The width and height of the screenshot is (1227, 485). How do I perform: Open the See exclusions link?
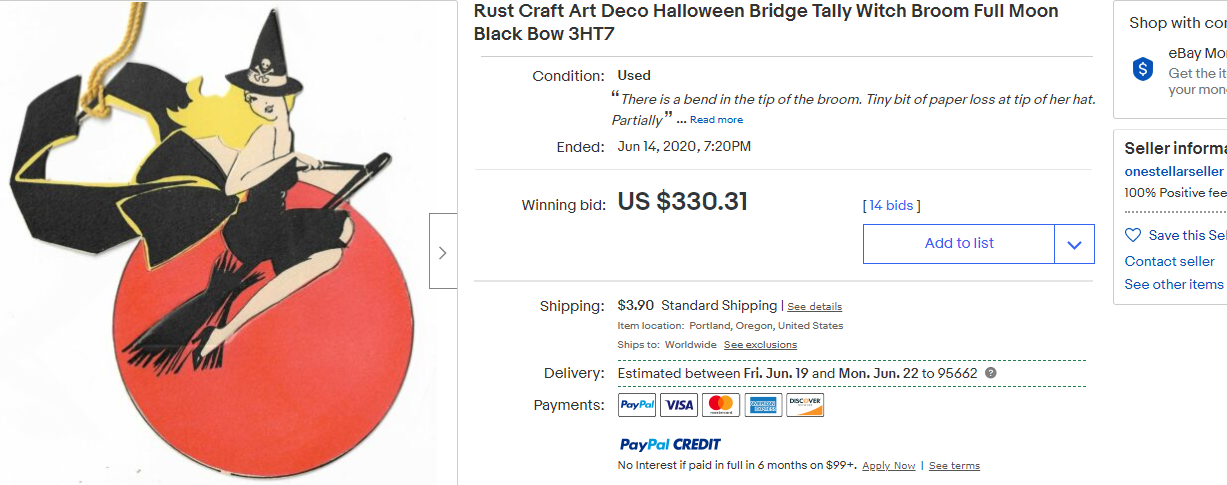click(x=760, y=345)
